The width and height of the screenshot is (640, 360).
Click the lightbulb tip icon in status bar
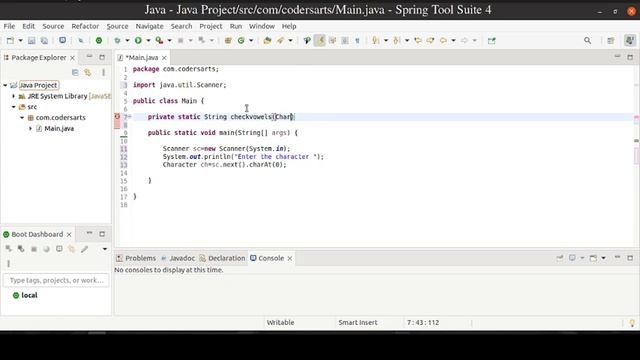tap(632, 323)
